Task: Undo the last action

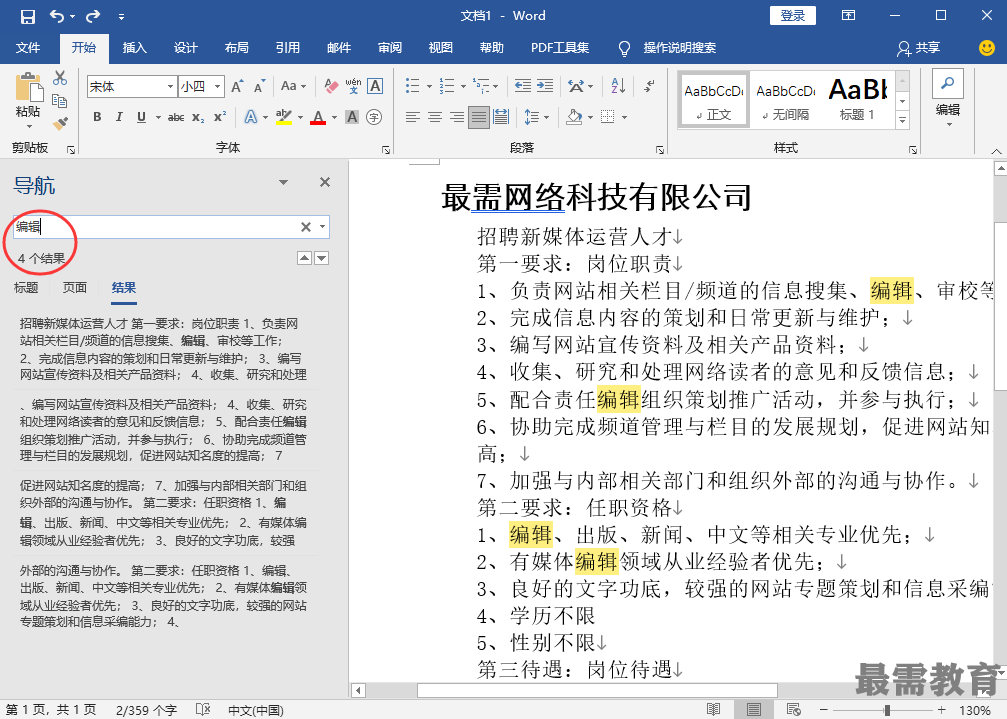Action: click(57, 16)
